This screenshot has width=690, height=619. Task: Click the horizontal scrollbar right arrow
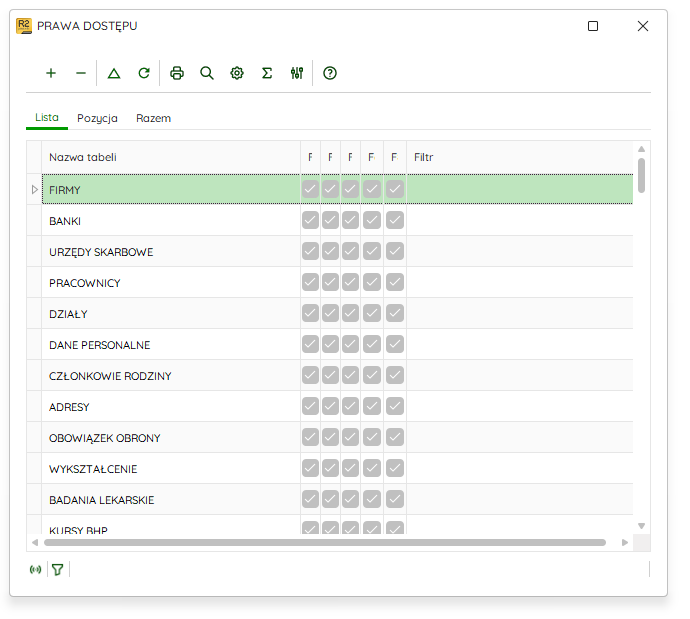tap(625, 542)
